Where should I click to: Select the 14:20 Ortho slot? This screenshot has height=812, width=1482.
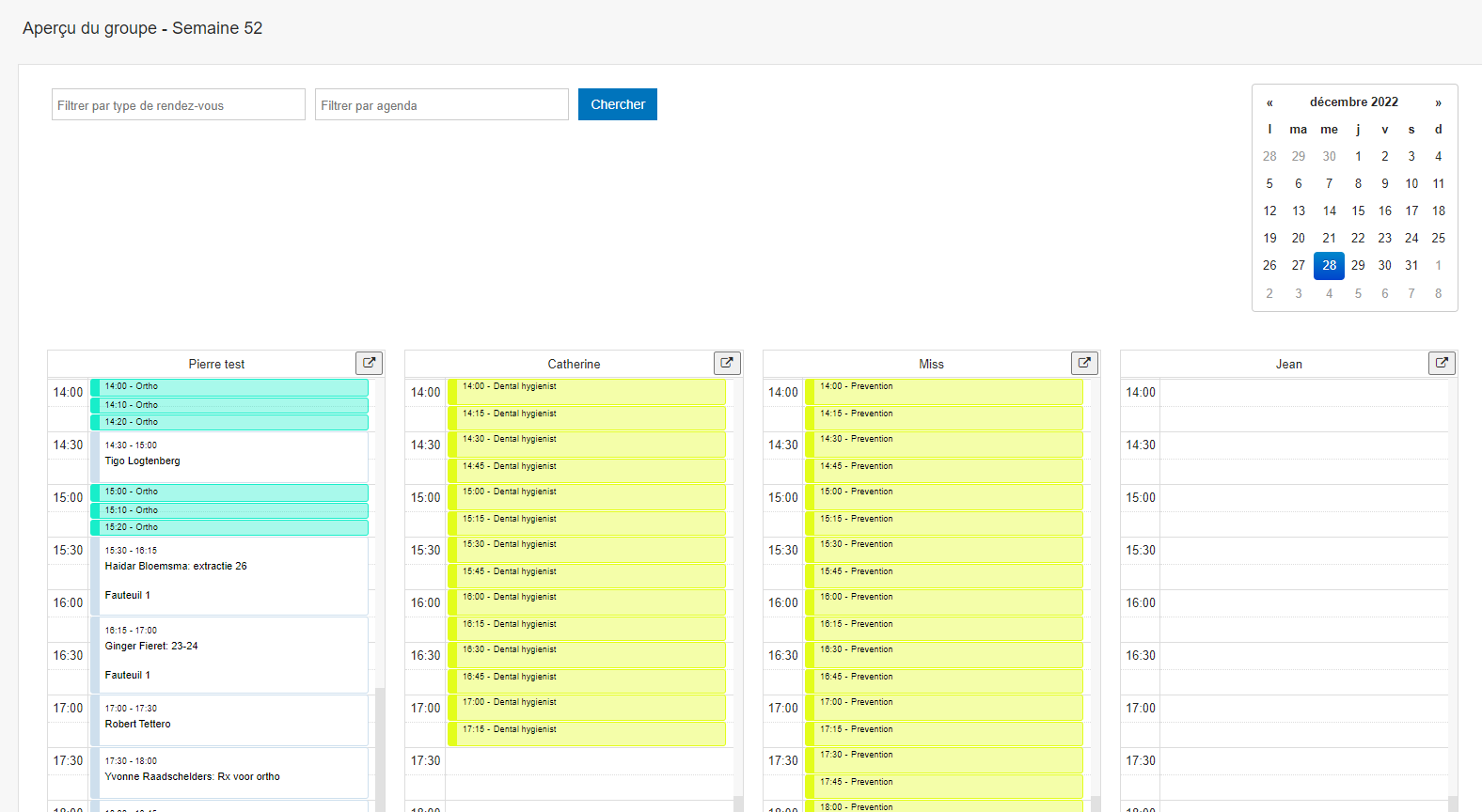pos(229,423)
